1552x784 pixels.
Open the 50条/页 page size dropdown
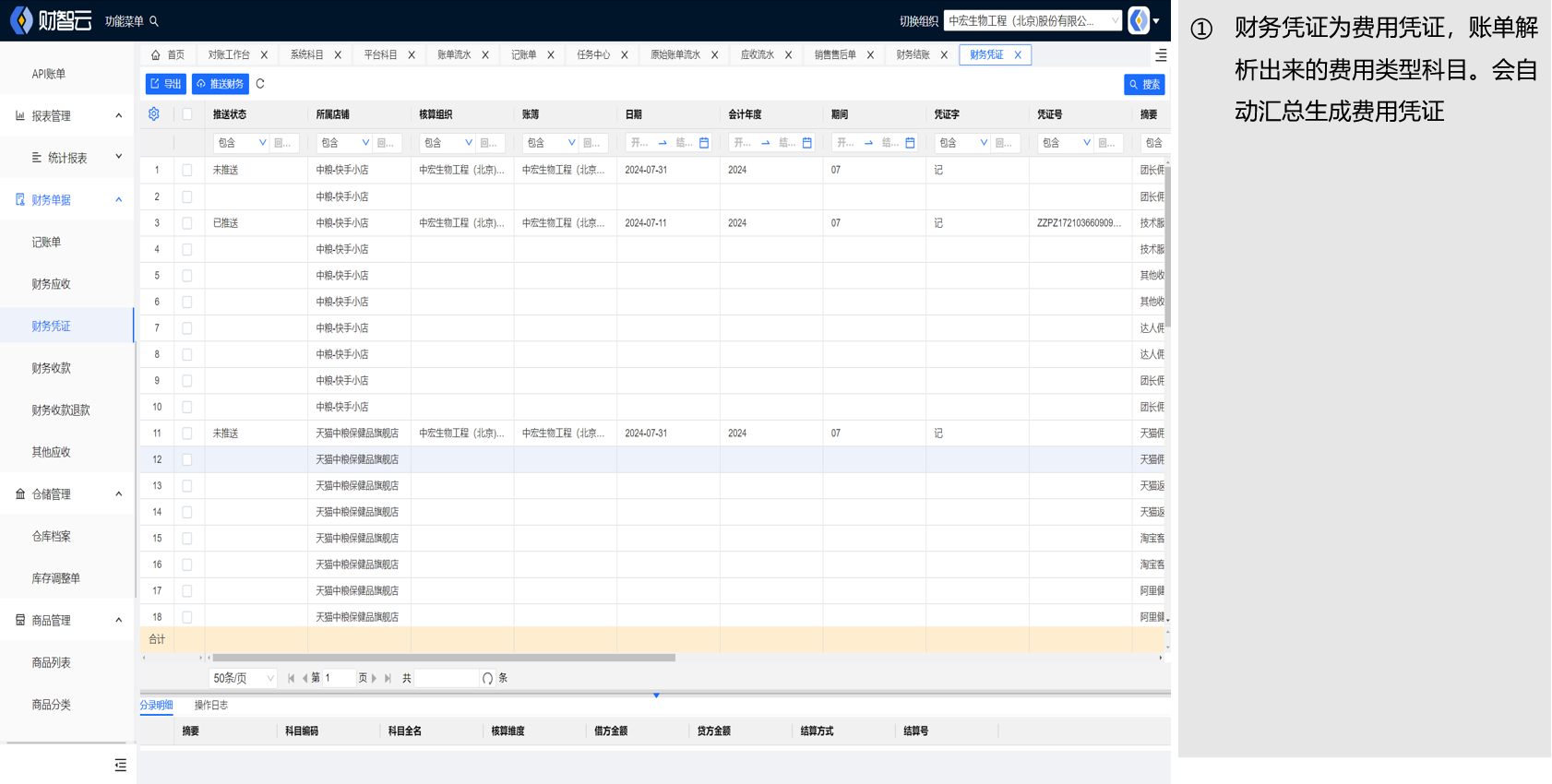point(244,678)
